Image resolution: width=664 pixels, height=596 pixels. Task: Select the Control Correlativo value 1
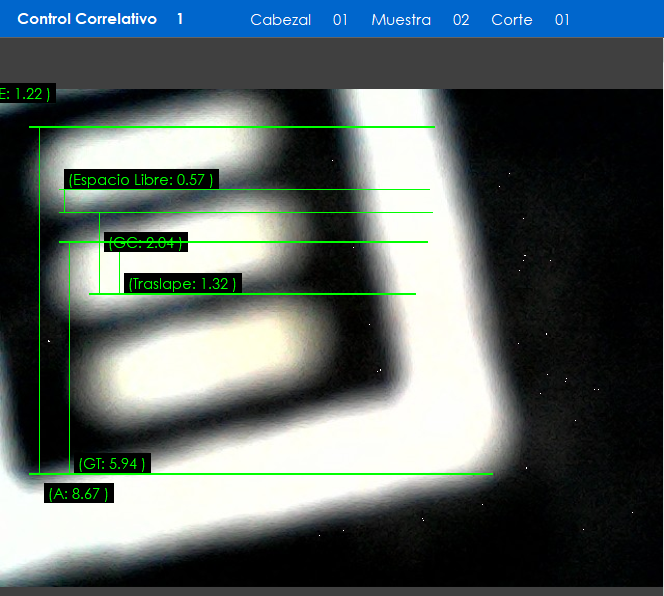(180, 19)
